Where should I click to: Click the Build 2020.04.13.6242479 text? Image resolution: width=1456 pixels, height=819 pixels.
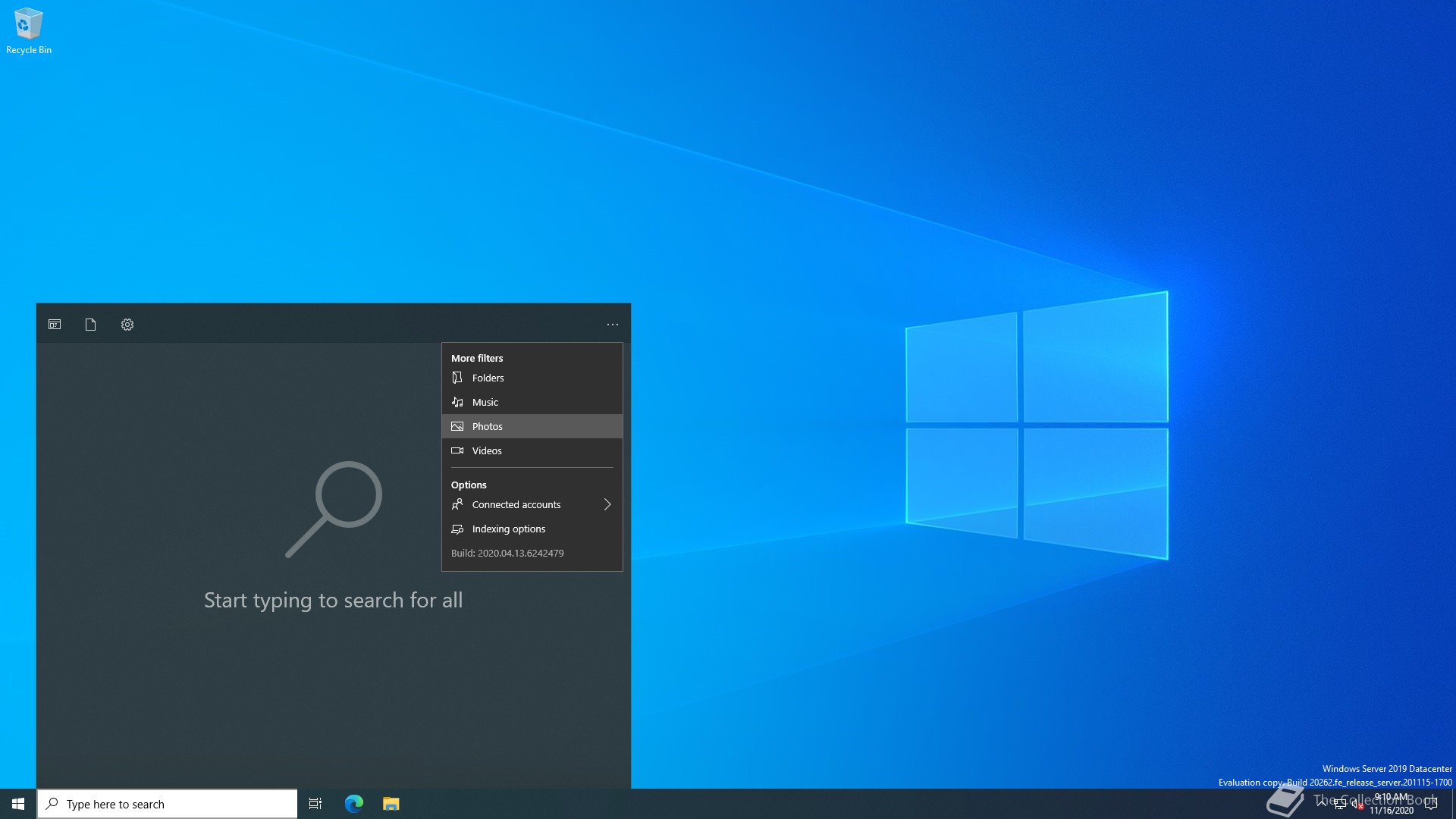[x=507, y=553]
